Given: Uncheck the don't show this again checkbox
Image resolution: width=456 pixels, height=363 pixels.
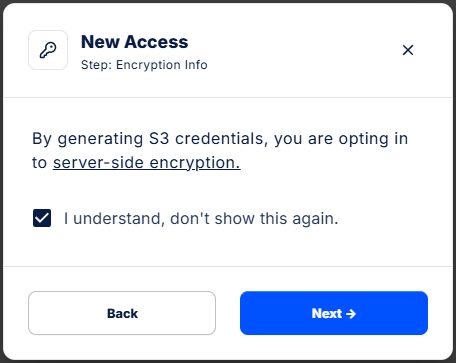Looking at the screenshot, I should 42,218.
